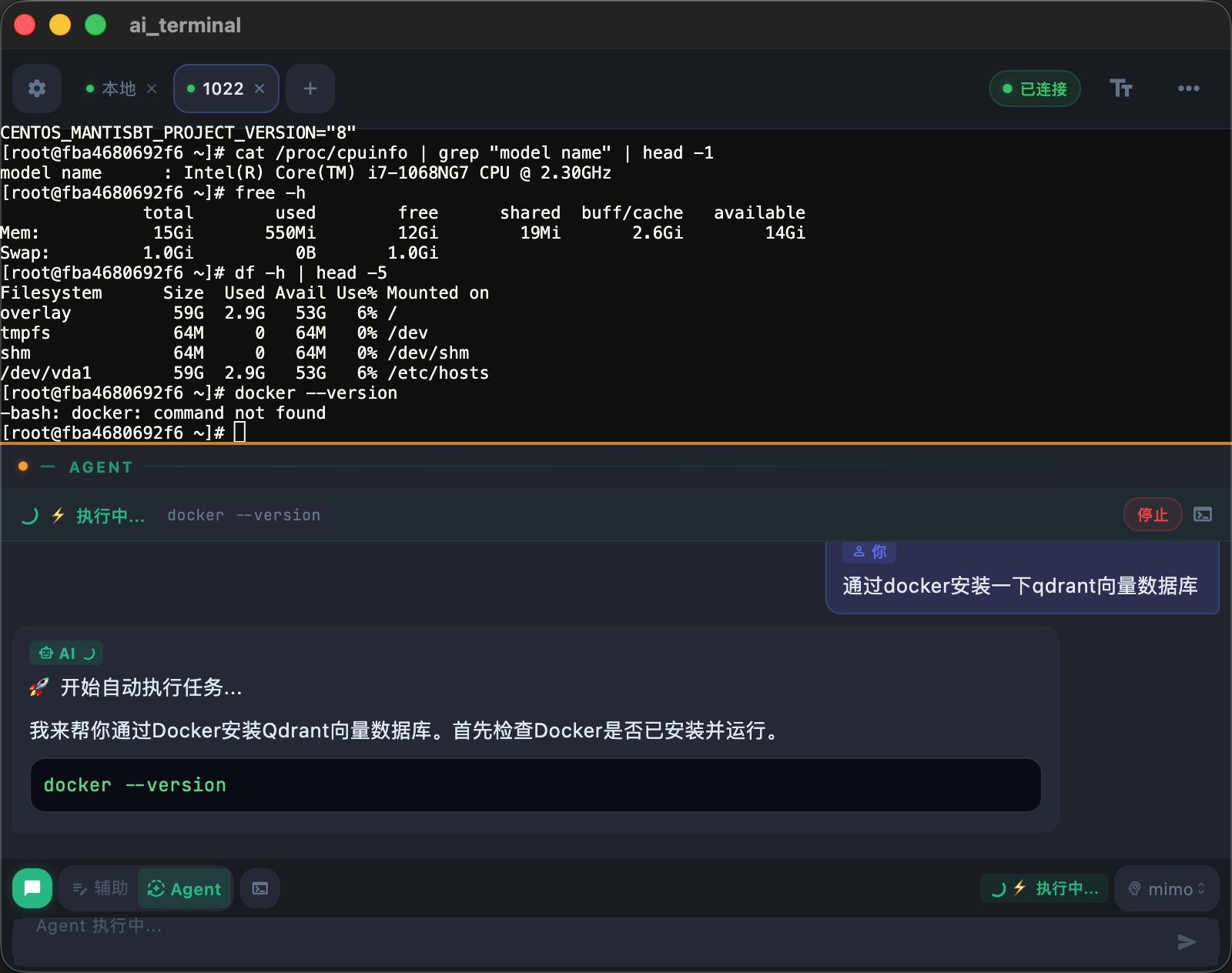Click the 'free -h' command line
Screen dimensions: 1232x973
[x=153, y=192]
